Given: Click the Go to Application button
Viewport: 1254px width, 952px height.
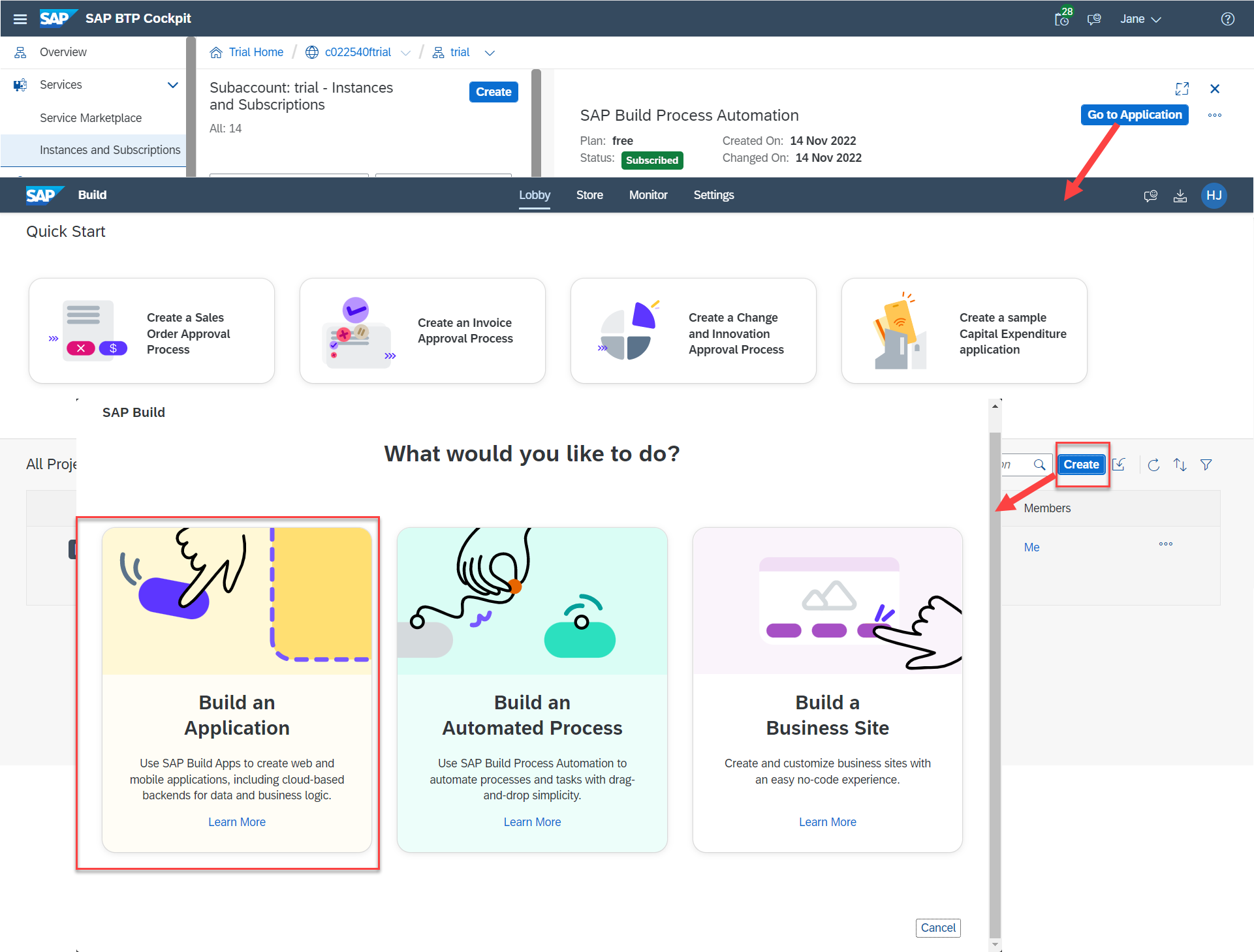Looking at the screenshot, I should point(1134,115).
